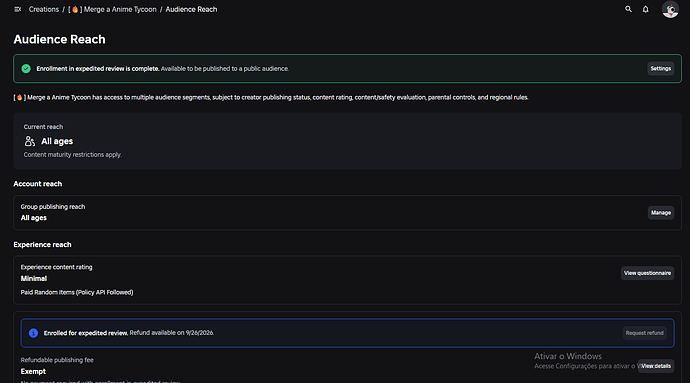690x383 pixels.
Task: Select Audience Reach breadcrumb
Action: [191, 9]
